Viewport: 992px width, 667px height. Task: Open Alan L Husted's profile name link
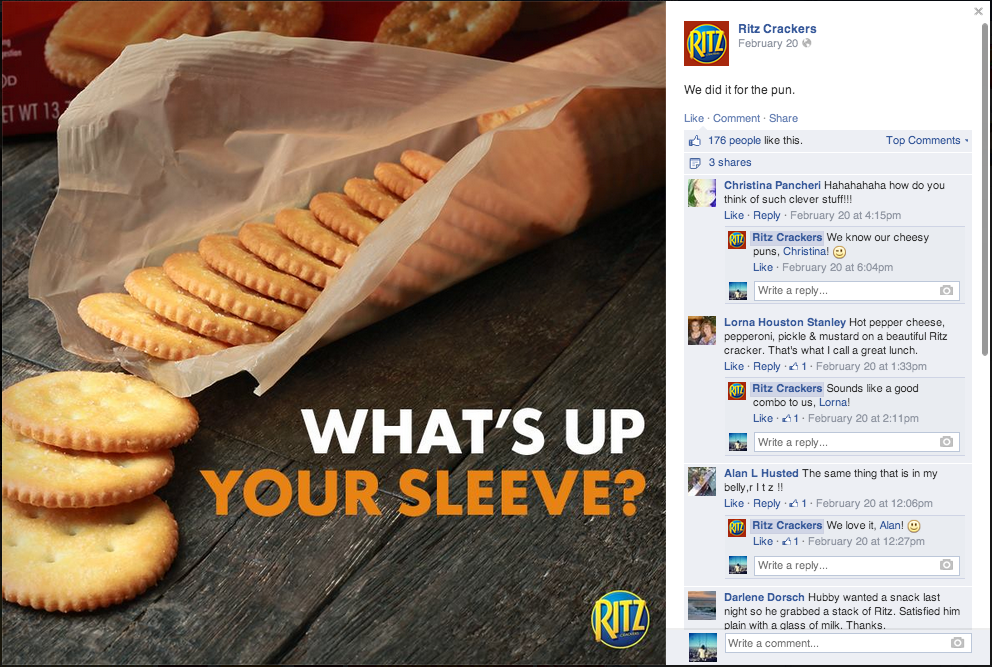pyautogui.click(x=761, y=473)
